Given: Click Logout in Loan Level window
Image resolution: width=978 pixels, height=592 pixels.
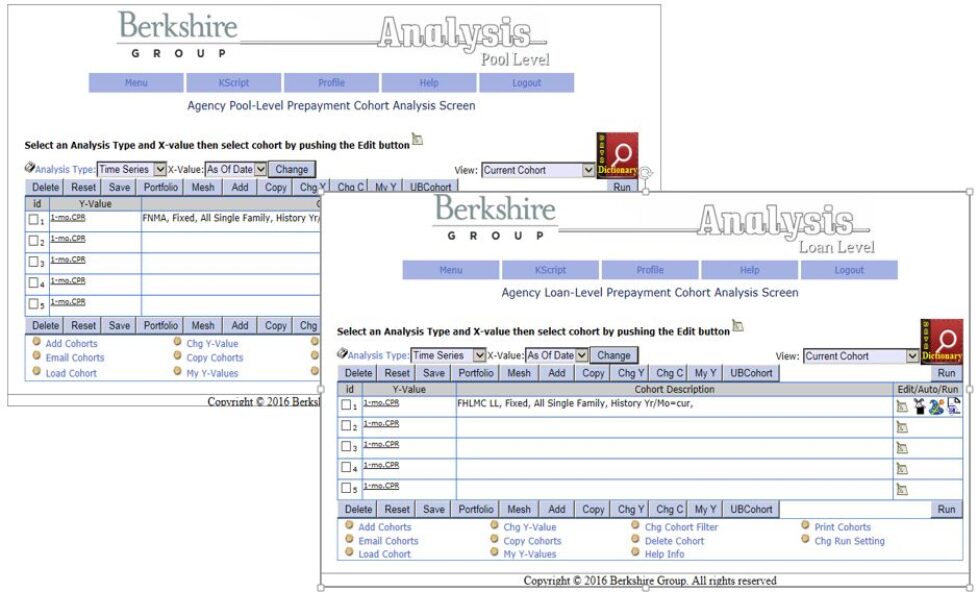Looking at the screenshot, I should pyautogui.click(x=849, y=270).
